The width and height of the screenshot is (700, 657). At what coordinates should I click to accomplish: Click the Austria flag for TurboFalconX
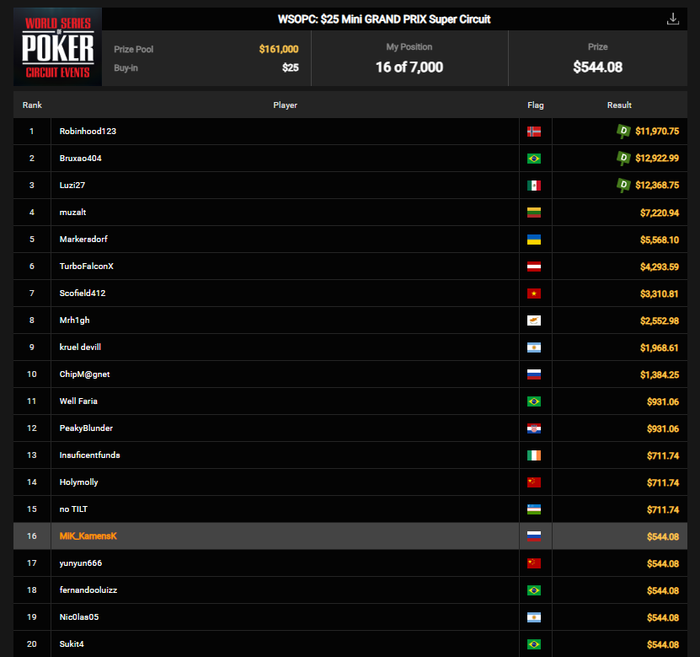[x=534, y=266]
